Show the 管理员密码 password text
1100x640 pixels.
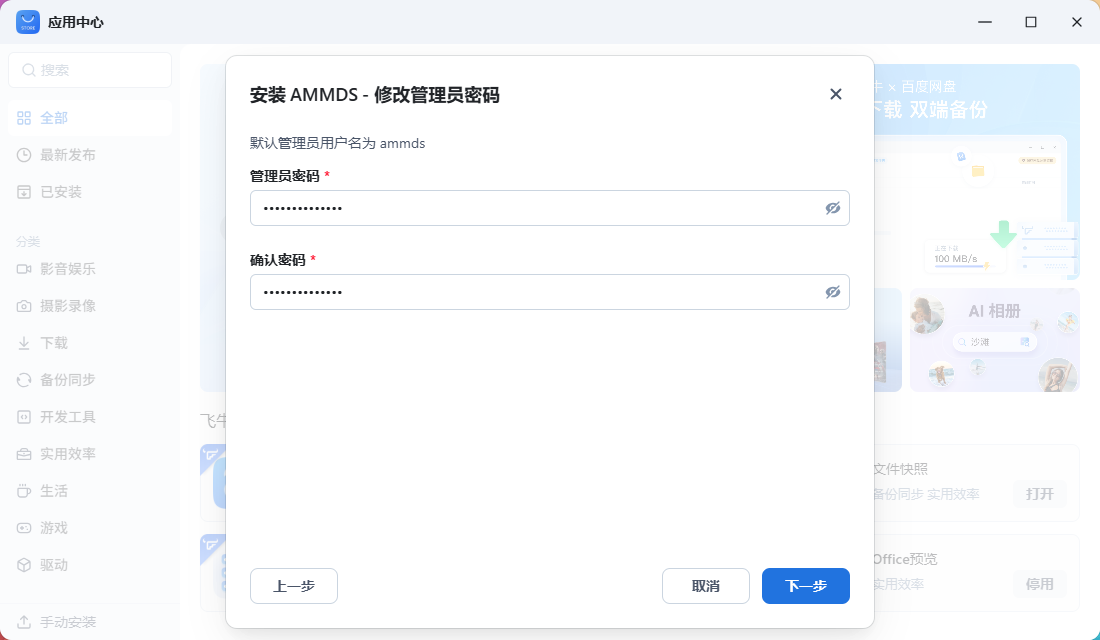(x=833, y=208)
